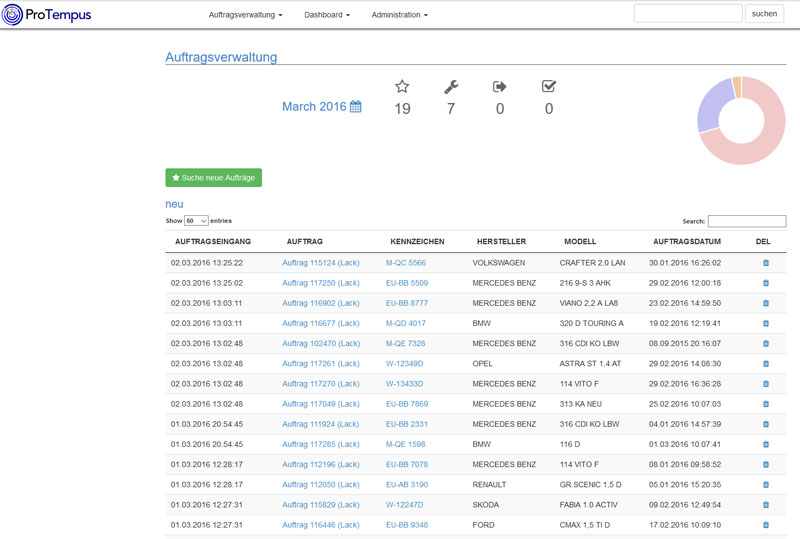Delete Auftrag 116902 using its trash icon
This screenshot has height=539, width=800.
click(x=766, y=303)
